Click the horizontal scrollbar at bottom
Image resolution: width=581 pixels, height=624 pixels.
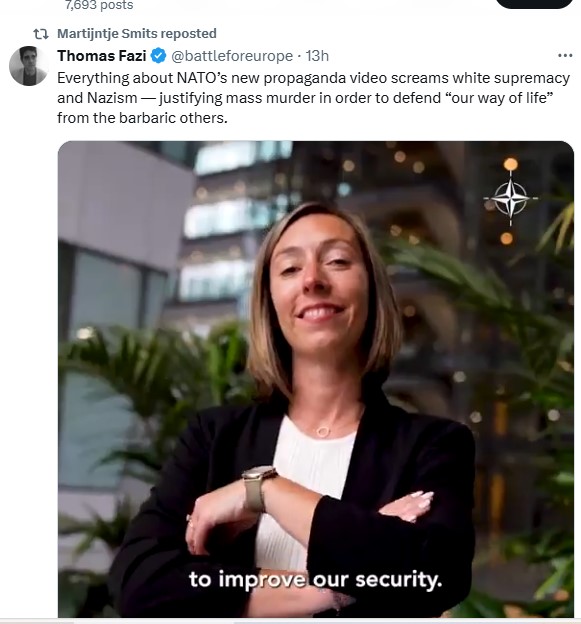(290, 621)
